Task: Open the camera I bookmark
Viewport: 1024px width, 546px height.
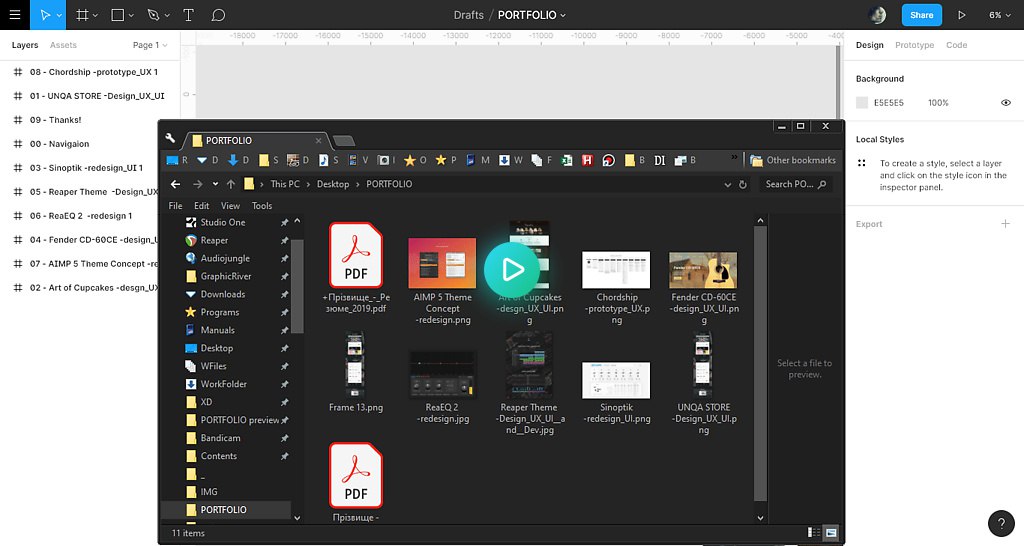Action: (387, 160)
